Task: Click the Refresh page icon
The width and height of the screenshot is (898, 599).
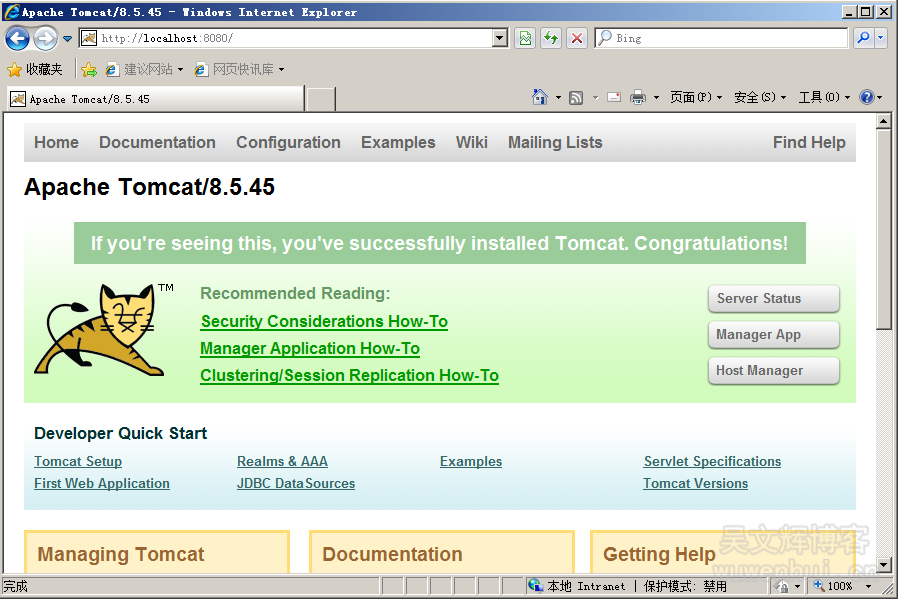Action: (x=551, y=38)
